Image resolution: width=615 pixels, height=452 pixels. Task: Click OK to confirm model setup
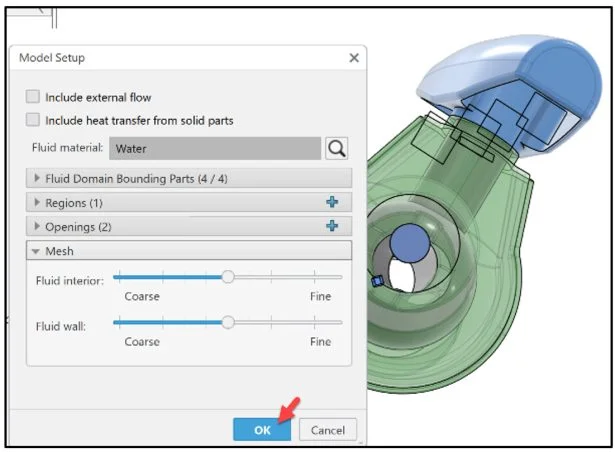tap(262, 430)
